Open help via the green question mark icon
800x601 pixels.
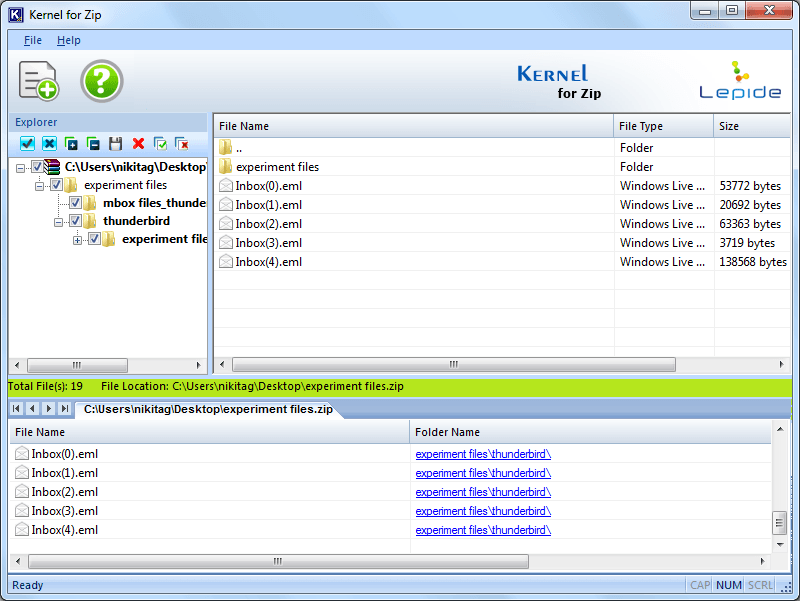click(x=102, y=81)
